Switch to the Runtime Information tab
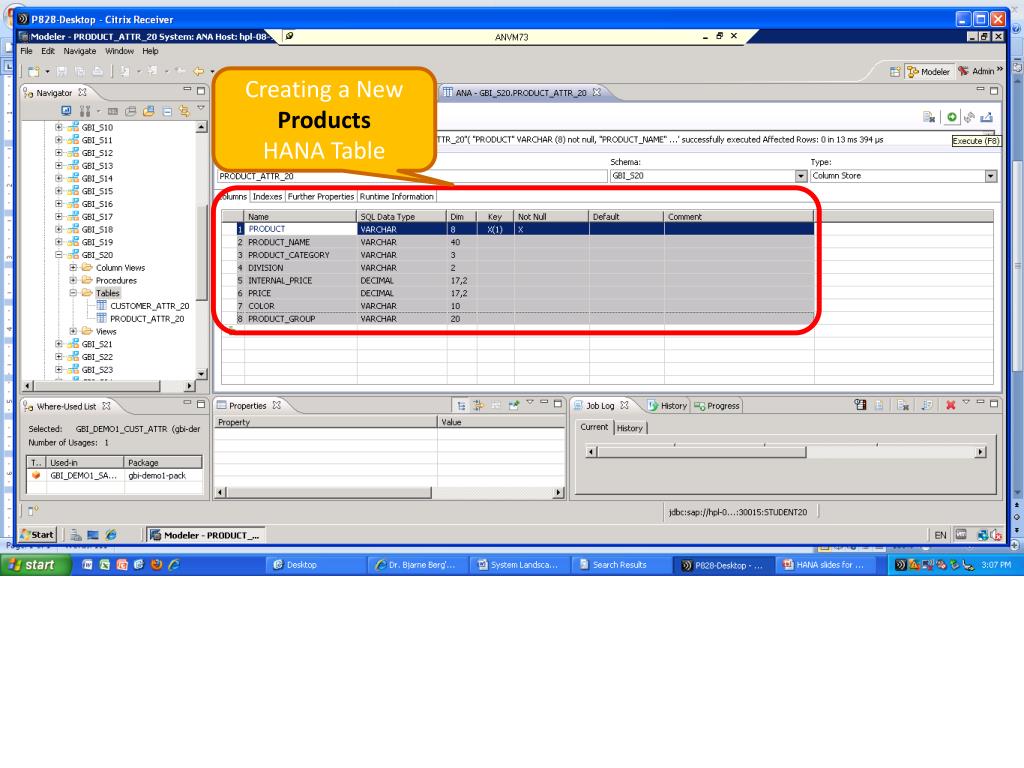 396,197
